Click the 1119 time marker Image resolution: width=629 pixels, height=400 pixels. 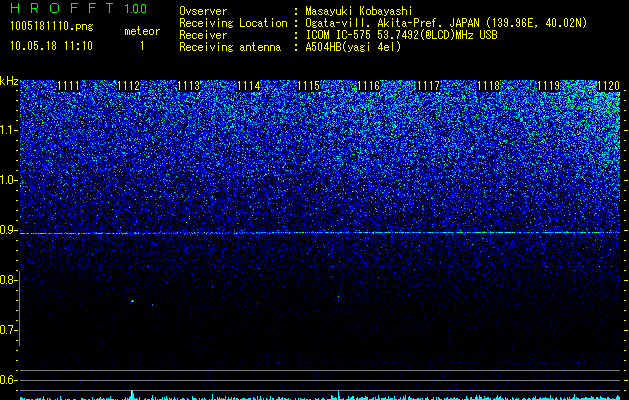click(x=548, y=86)
